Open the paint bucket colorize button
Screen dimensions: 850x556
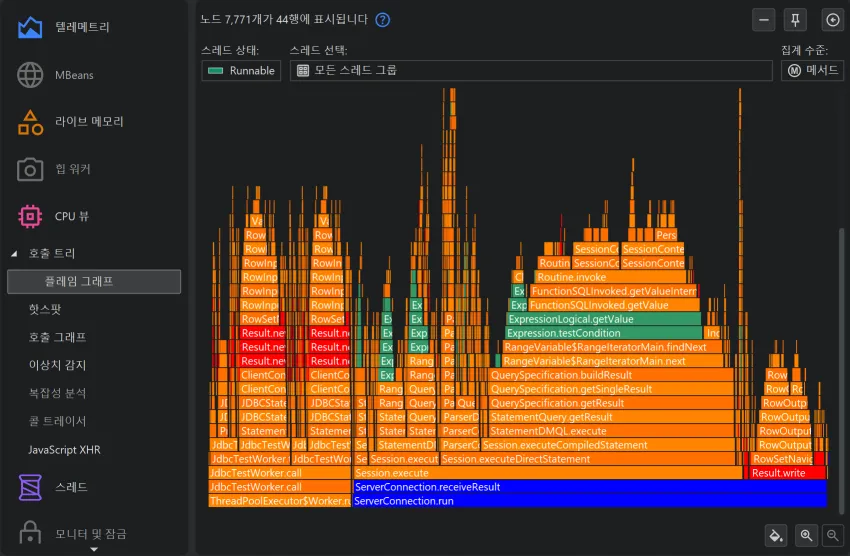776,535
